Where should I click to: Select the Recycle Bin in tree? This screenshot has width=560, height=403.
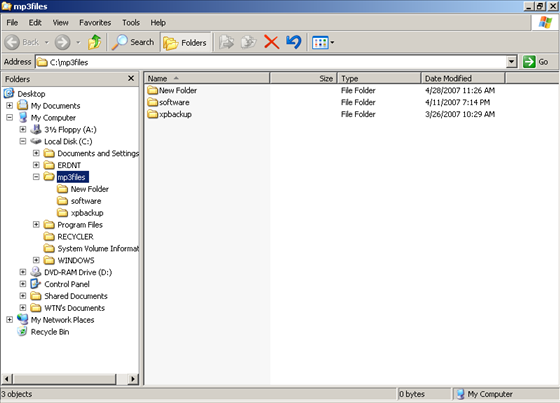tap(50, 332)
